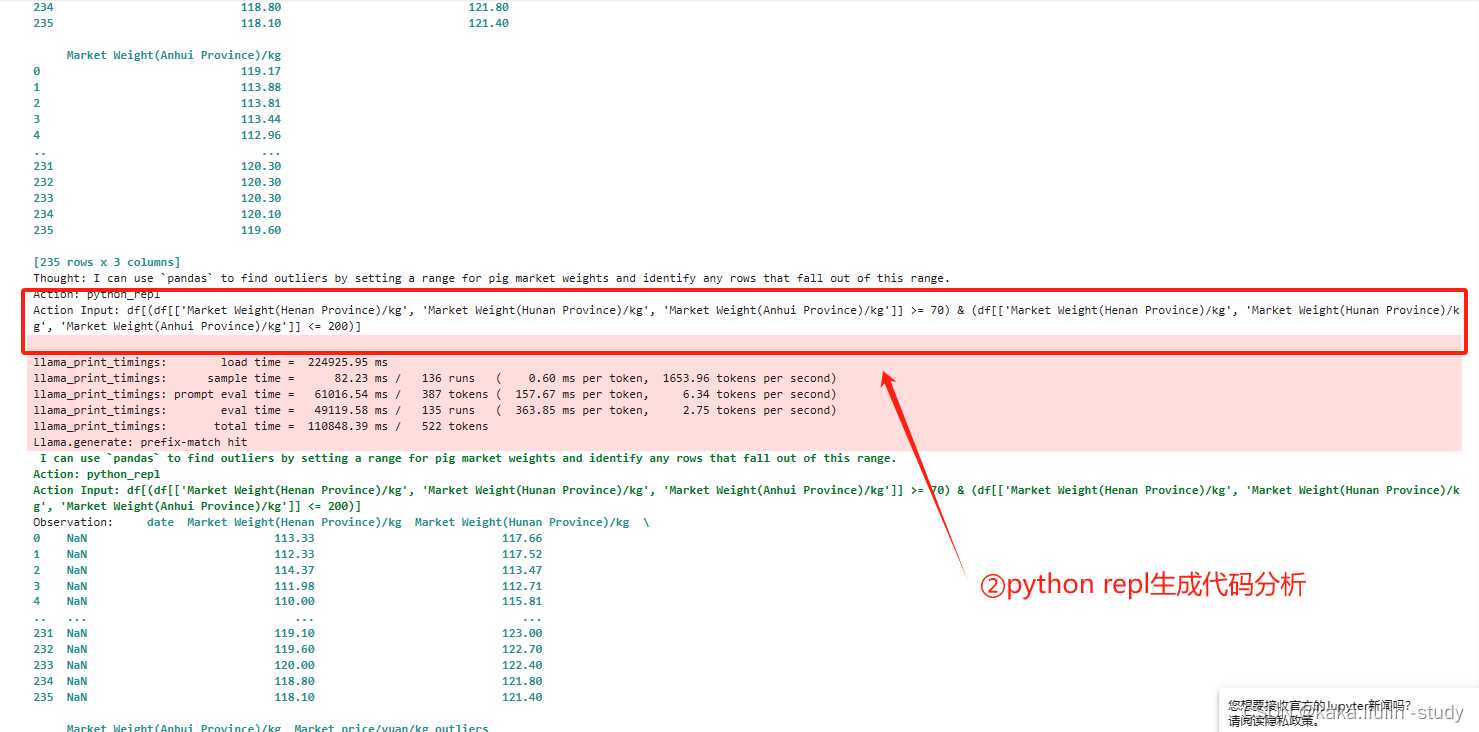The width and height of the screenshot is (1479, 732).
Task: Click Hunan weight value 117.66
Action: point(522,538)
